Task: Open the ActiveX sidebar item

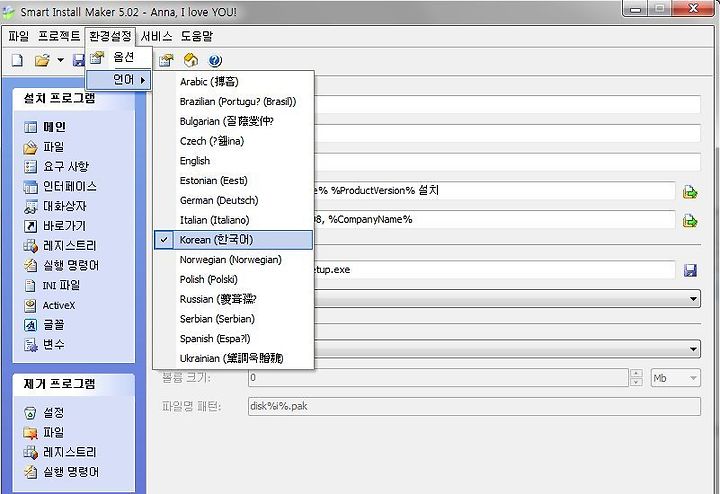Action: point(49,305)
